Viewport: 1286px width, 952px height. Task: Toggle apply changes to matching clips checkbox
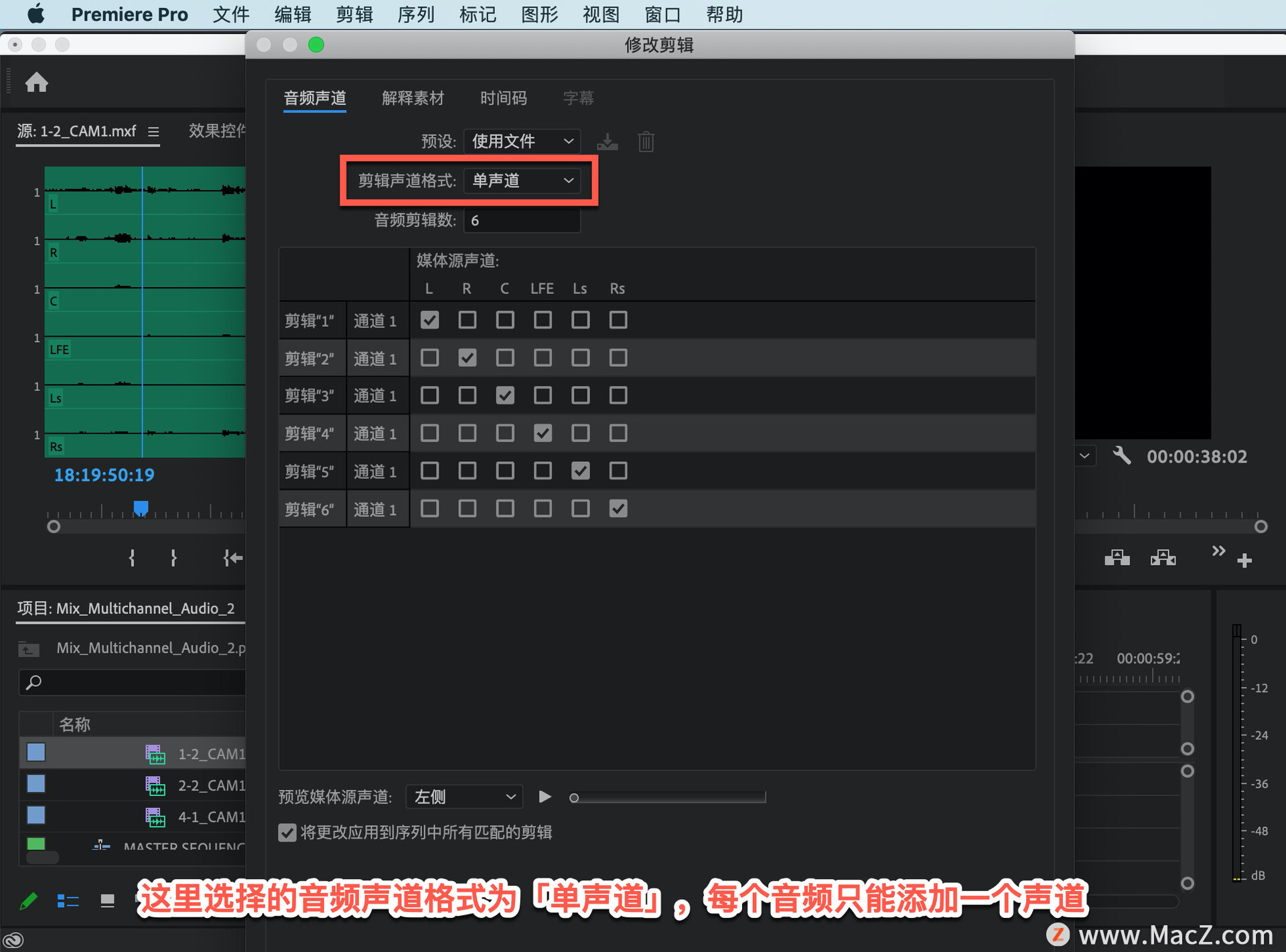287,833
